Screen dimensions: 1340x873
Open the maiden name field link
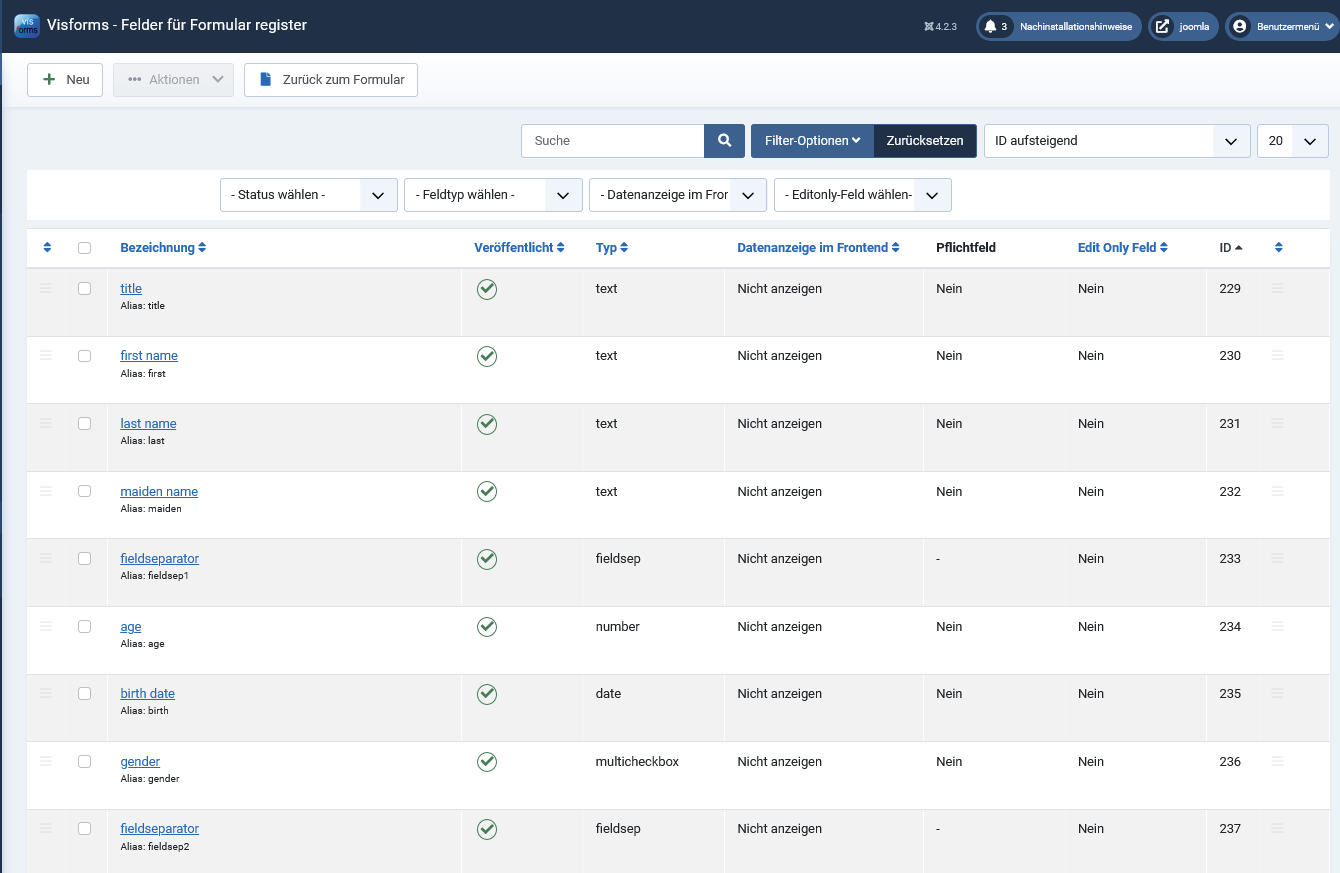point(159,492)
